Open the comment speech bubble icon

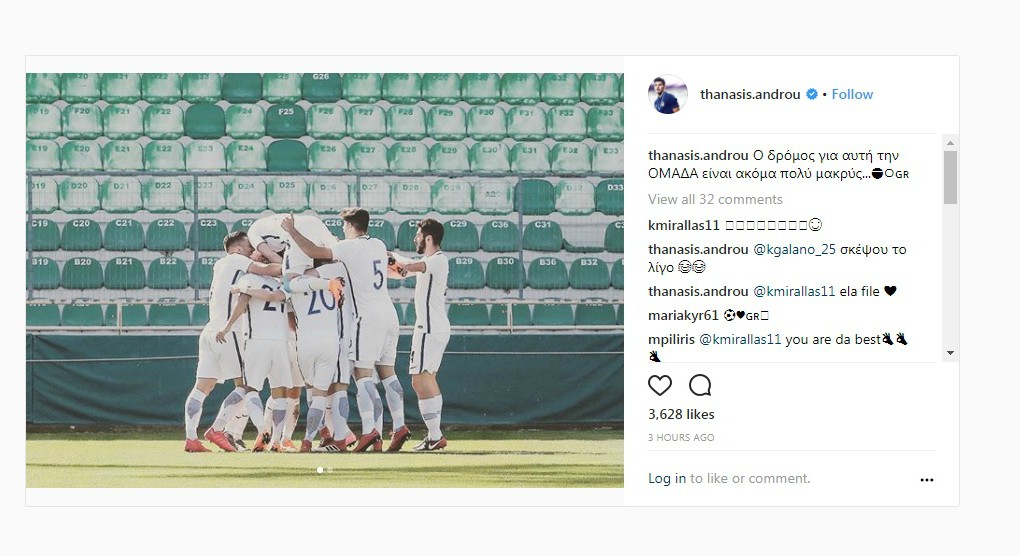700,386
